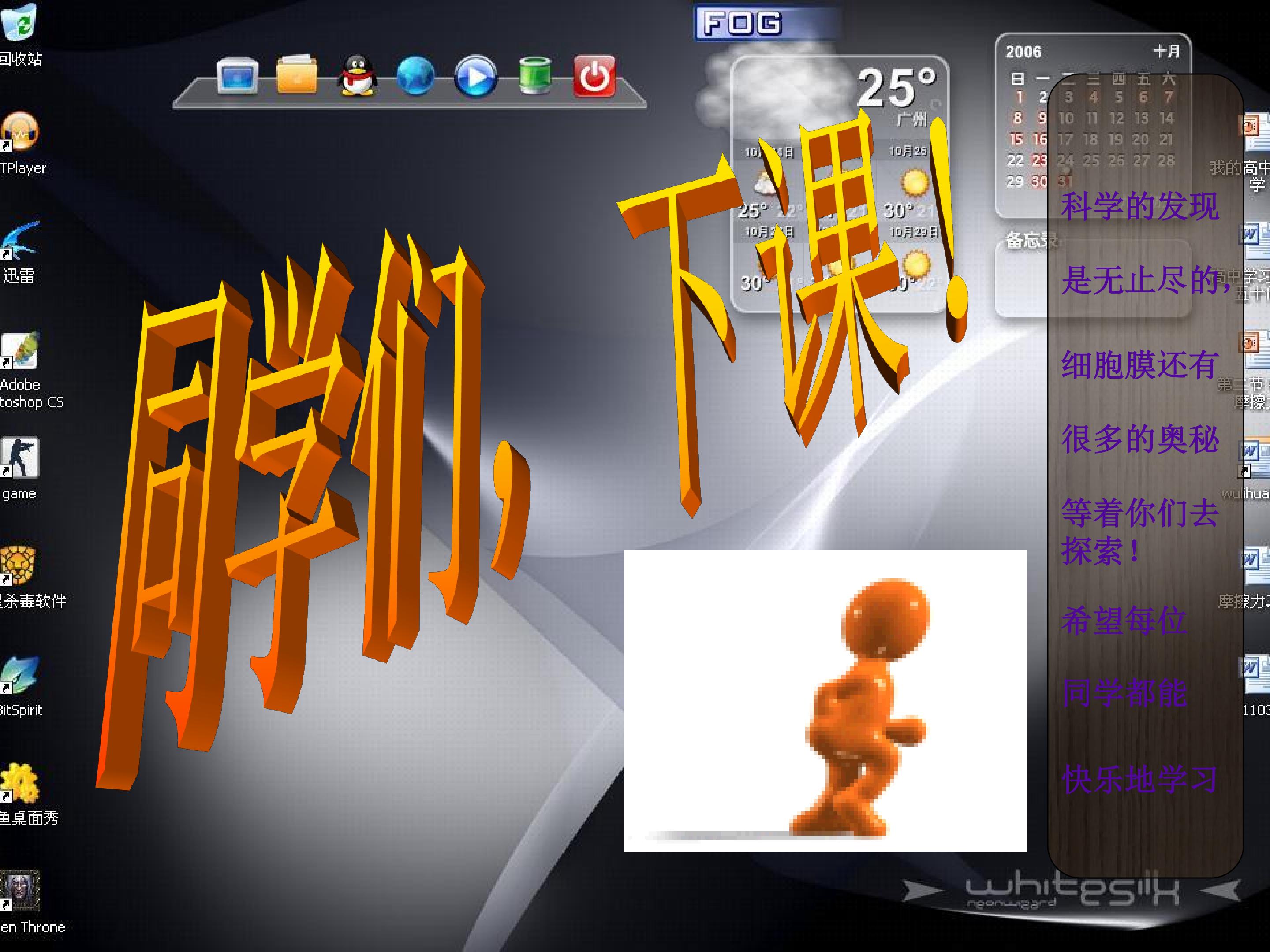Open the orange folder in the dock
The width and height of the screenshot is (1270, 952).
coord(297,74)
